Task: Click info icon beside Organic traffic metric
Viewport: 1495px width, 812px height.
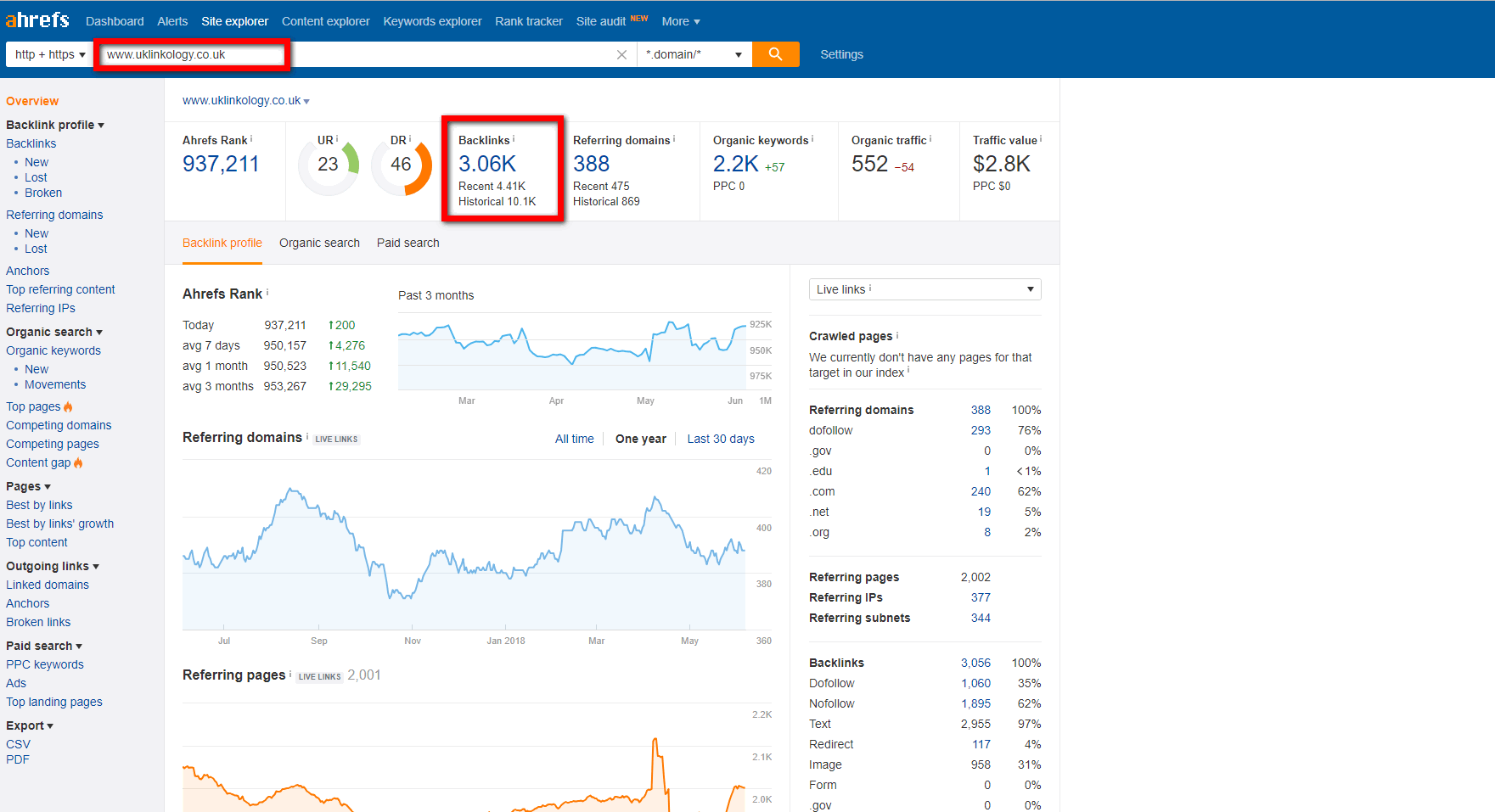Action: click(x=930, y=138)
